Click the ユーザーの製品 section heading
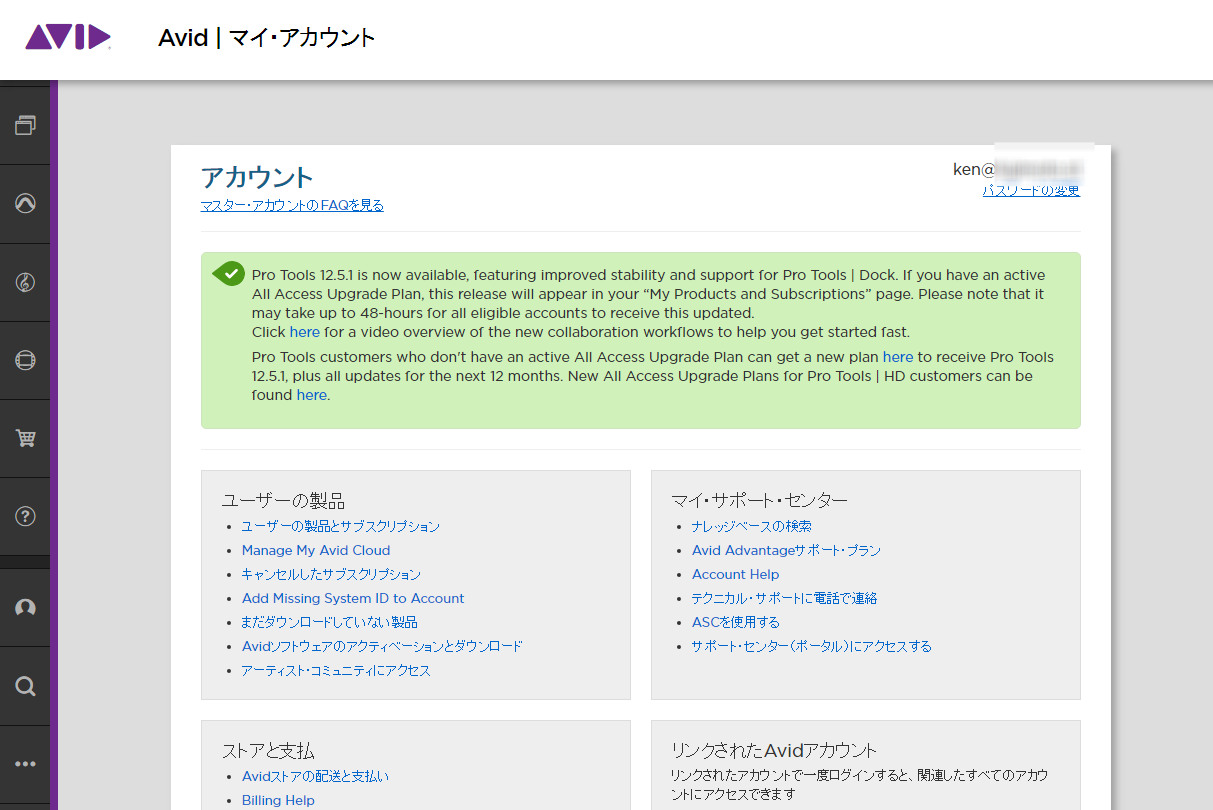Screen dimensions: 1213x810 [x=283, y=500]
